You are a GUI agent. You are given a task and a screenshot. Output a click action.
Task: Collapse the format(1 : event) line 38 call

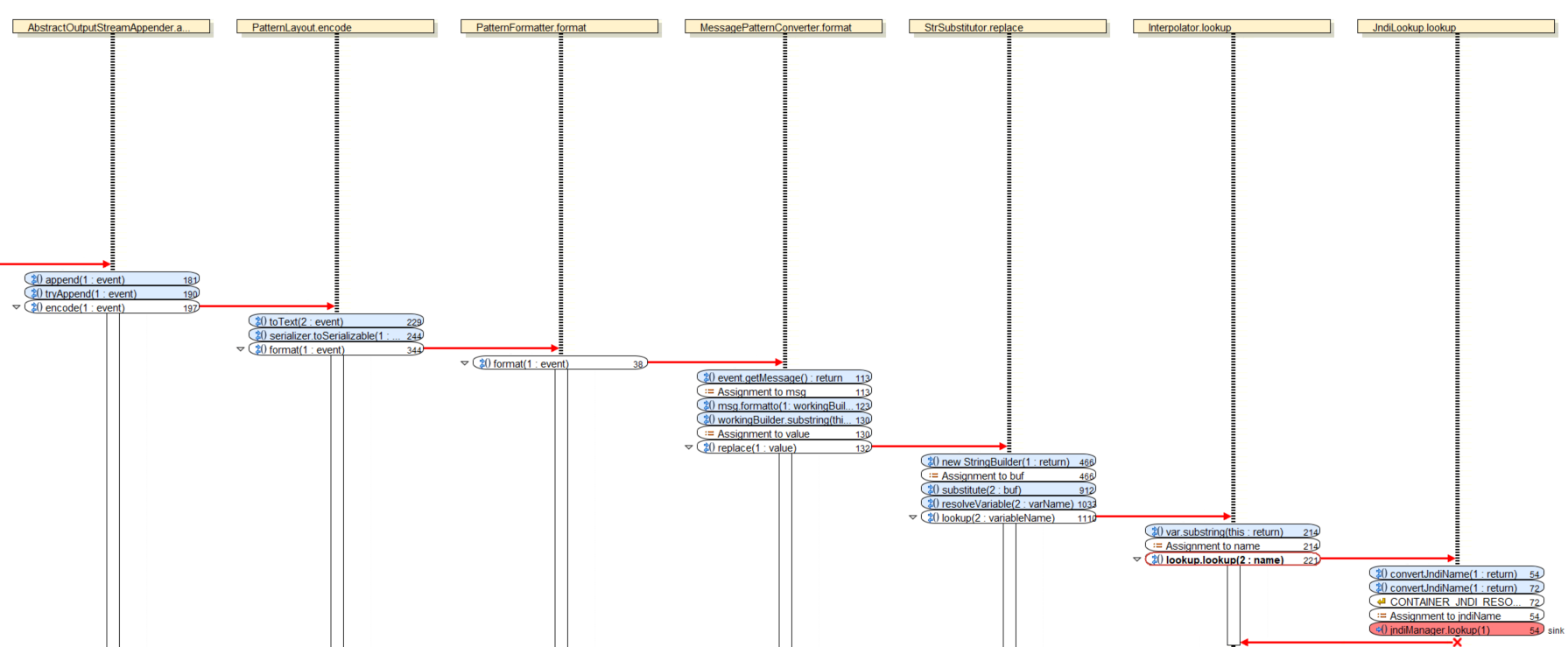(465, 363)
